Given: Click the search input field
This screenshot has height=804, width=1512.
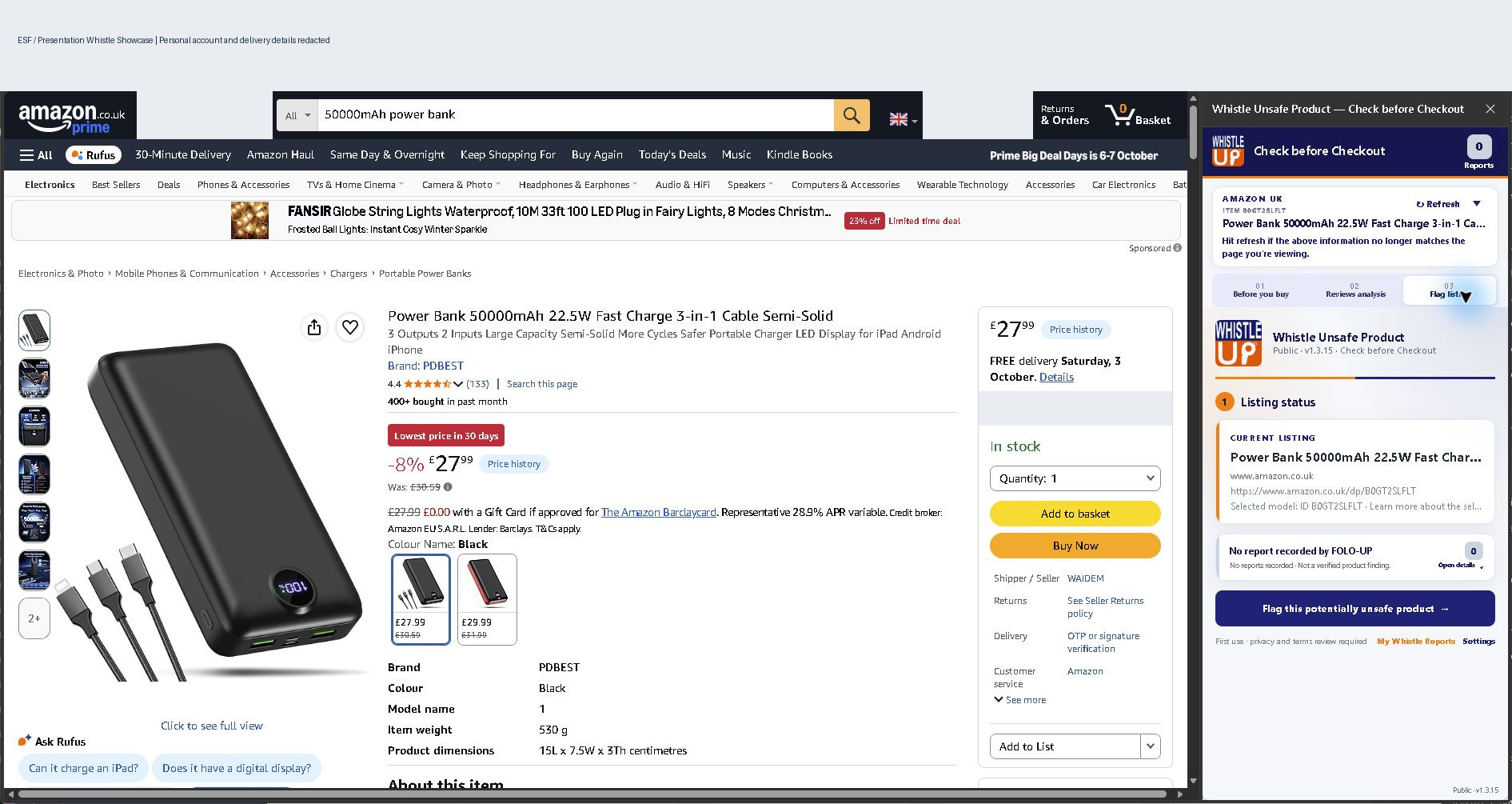Looking at the screenshot, I should click(575, 115).
